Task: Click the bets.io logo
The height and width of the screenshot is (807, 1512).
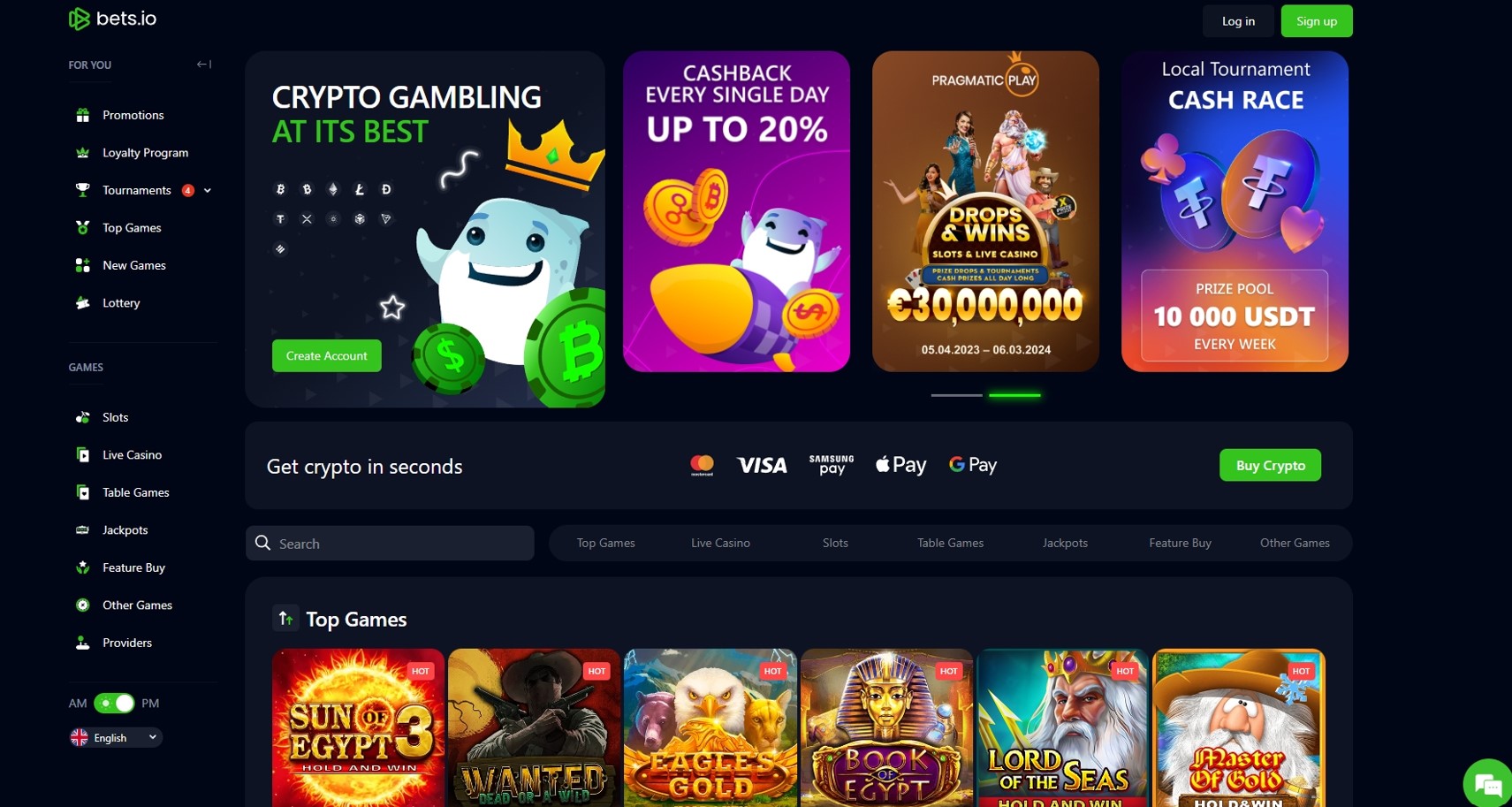Action: point(112,19)
